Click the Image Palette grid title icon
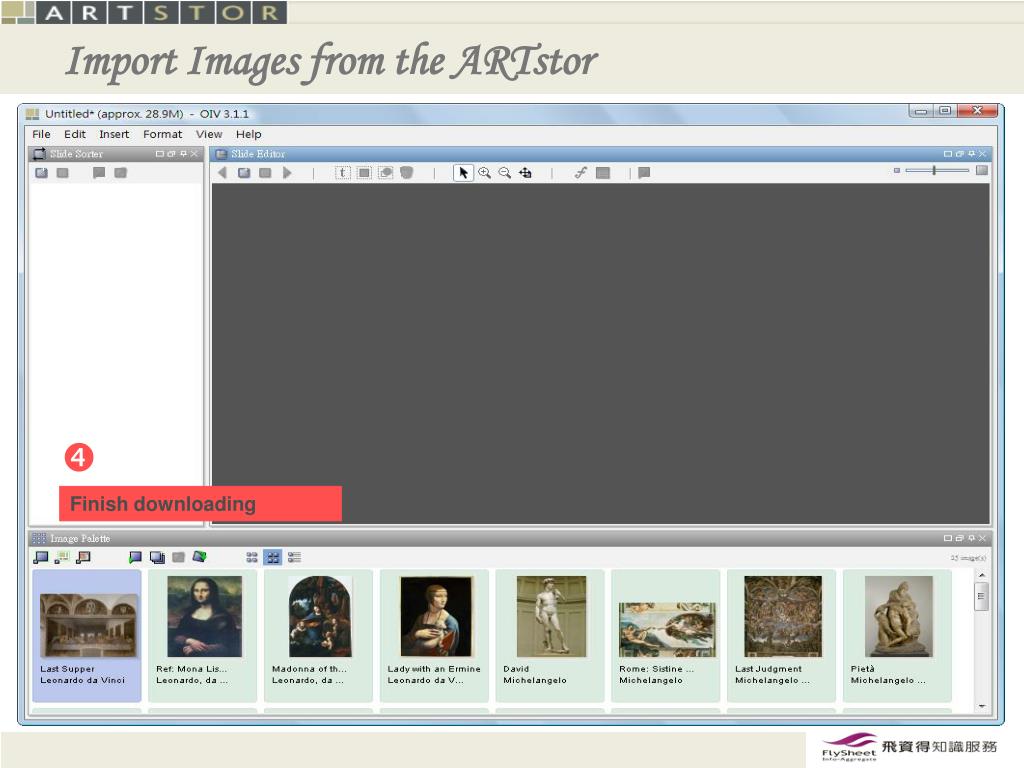The width and height of the screenshot is (1024, 768). click(x=39, y=538)
